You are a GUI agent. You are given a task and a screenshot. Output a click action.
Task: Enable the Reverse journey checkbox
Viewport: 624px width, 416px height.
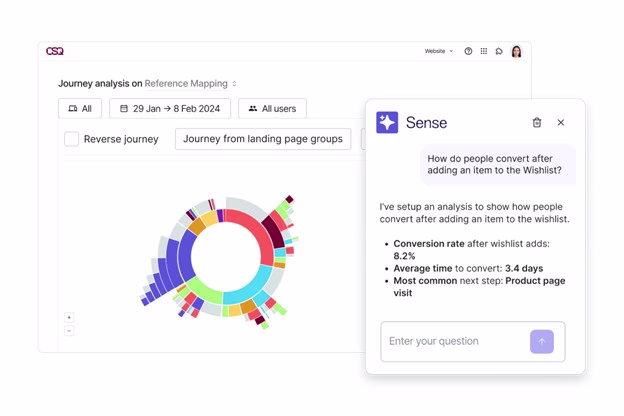(72, 139)
